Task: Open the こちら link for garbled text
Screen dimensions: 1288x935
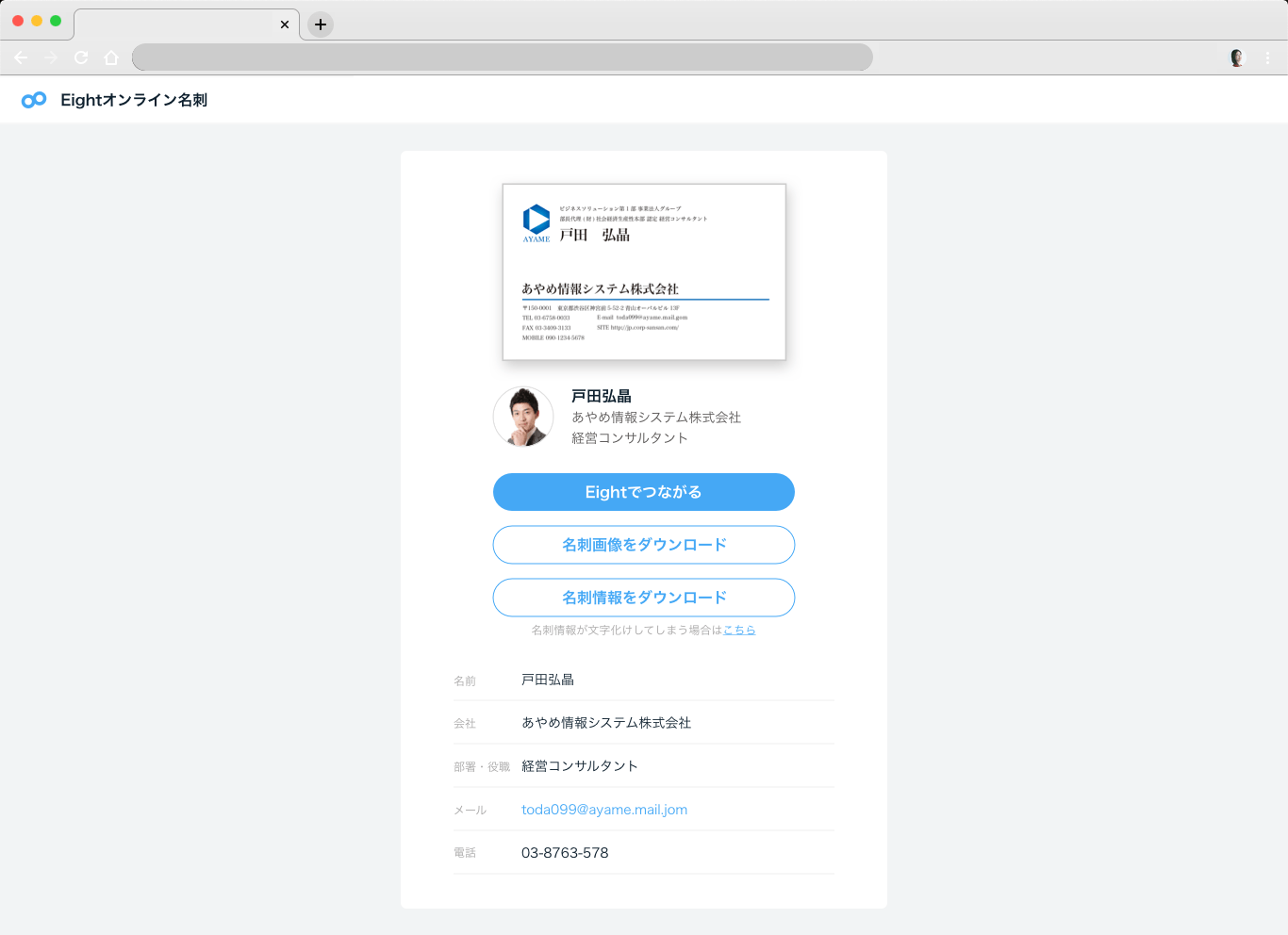Action: coord(739,630)
